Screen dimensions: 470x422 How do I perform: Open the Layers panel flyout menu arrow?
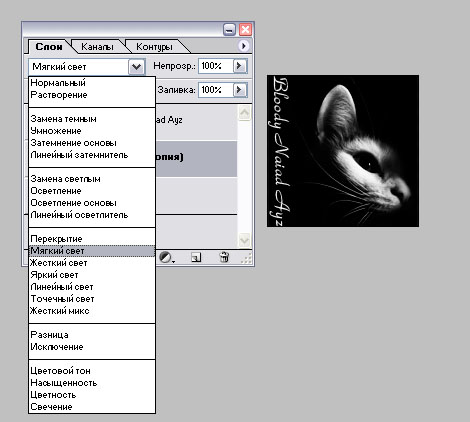[x=244, y=46]
